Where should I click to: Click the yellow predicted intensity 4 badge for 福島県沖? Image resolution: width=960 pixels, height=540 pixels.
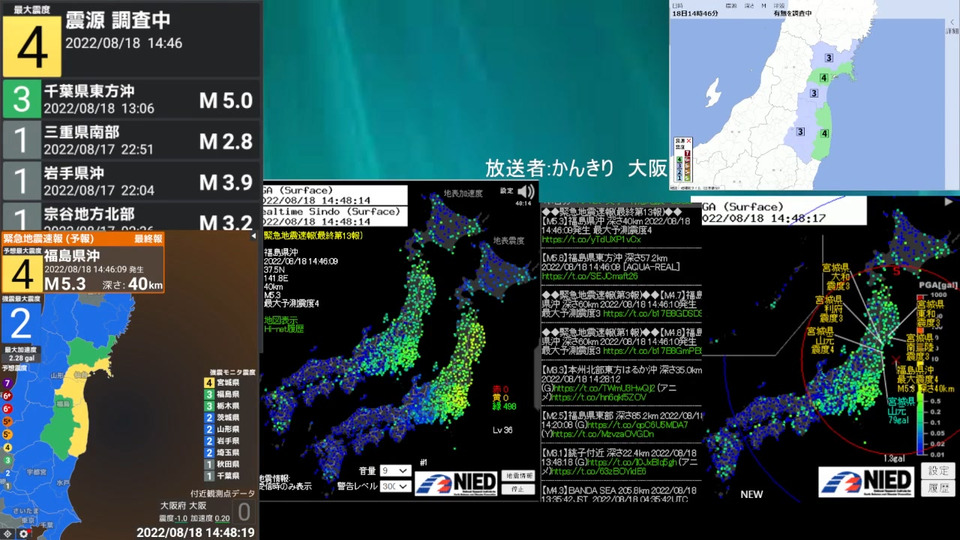21,274
